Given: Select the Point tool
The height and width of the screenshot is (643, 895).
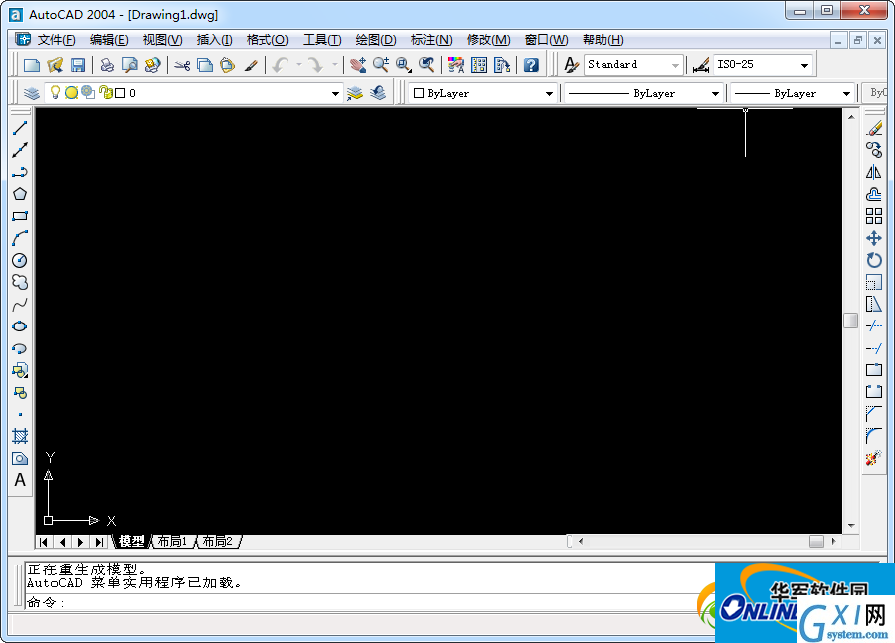Looking at the screenshot, I should click(20, 415).
